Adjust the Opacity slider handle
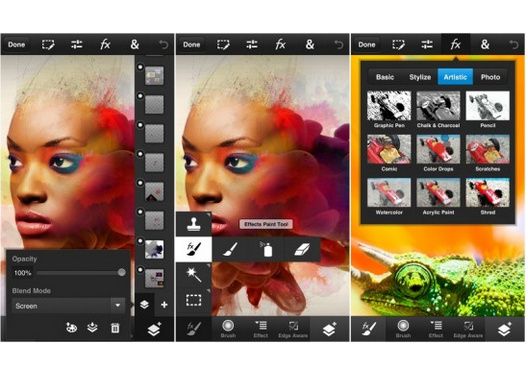The width and height of the screenshot is (528, 378). tap(122, 272)
